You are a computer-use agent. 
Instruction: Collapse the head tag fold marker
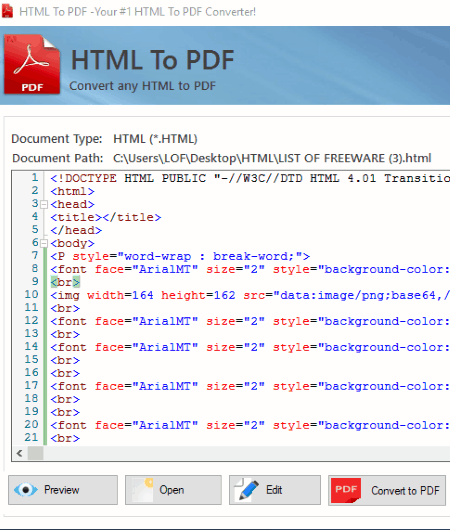pos(44,204)
